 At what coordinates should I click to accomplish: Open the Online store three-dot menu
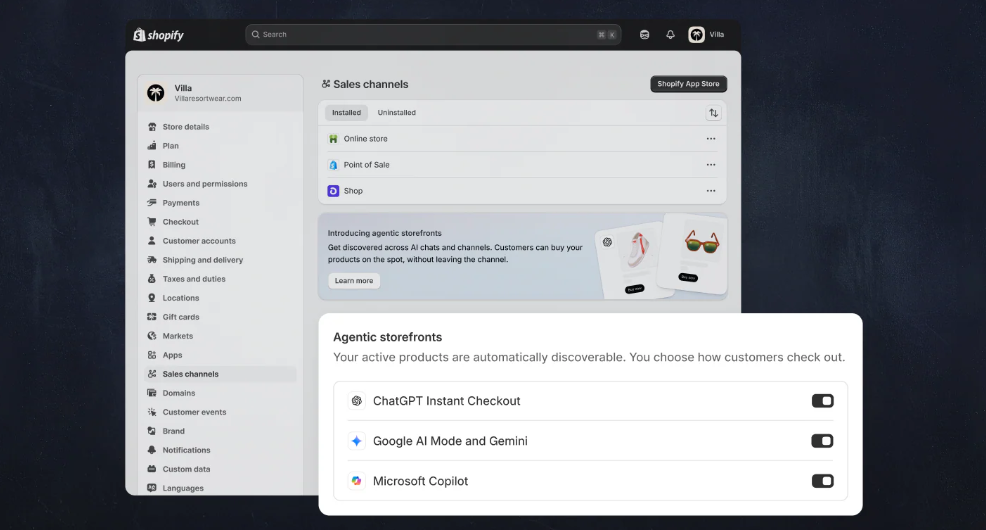(711, 139)
